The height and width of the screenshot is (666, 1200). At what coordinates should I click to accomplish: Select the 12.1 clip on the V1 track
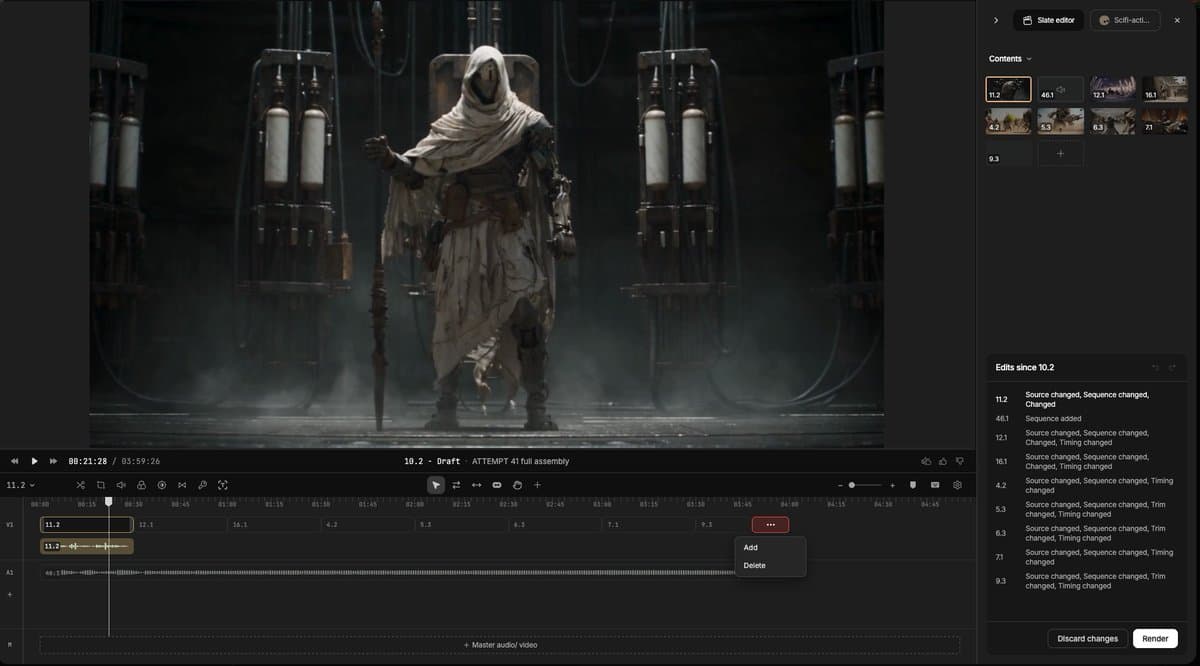click(181, 524)
